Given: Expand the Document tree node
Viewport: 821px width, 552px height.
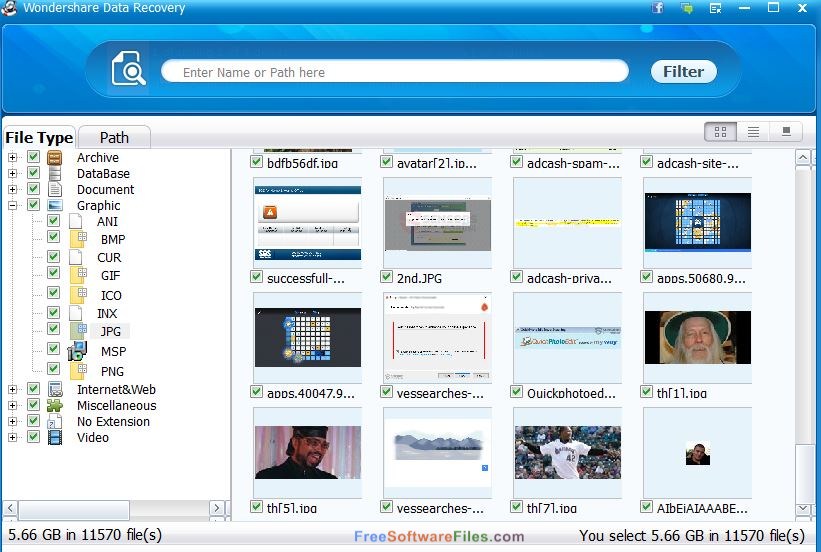Looking at the screenshot, I should coord(13,189).
